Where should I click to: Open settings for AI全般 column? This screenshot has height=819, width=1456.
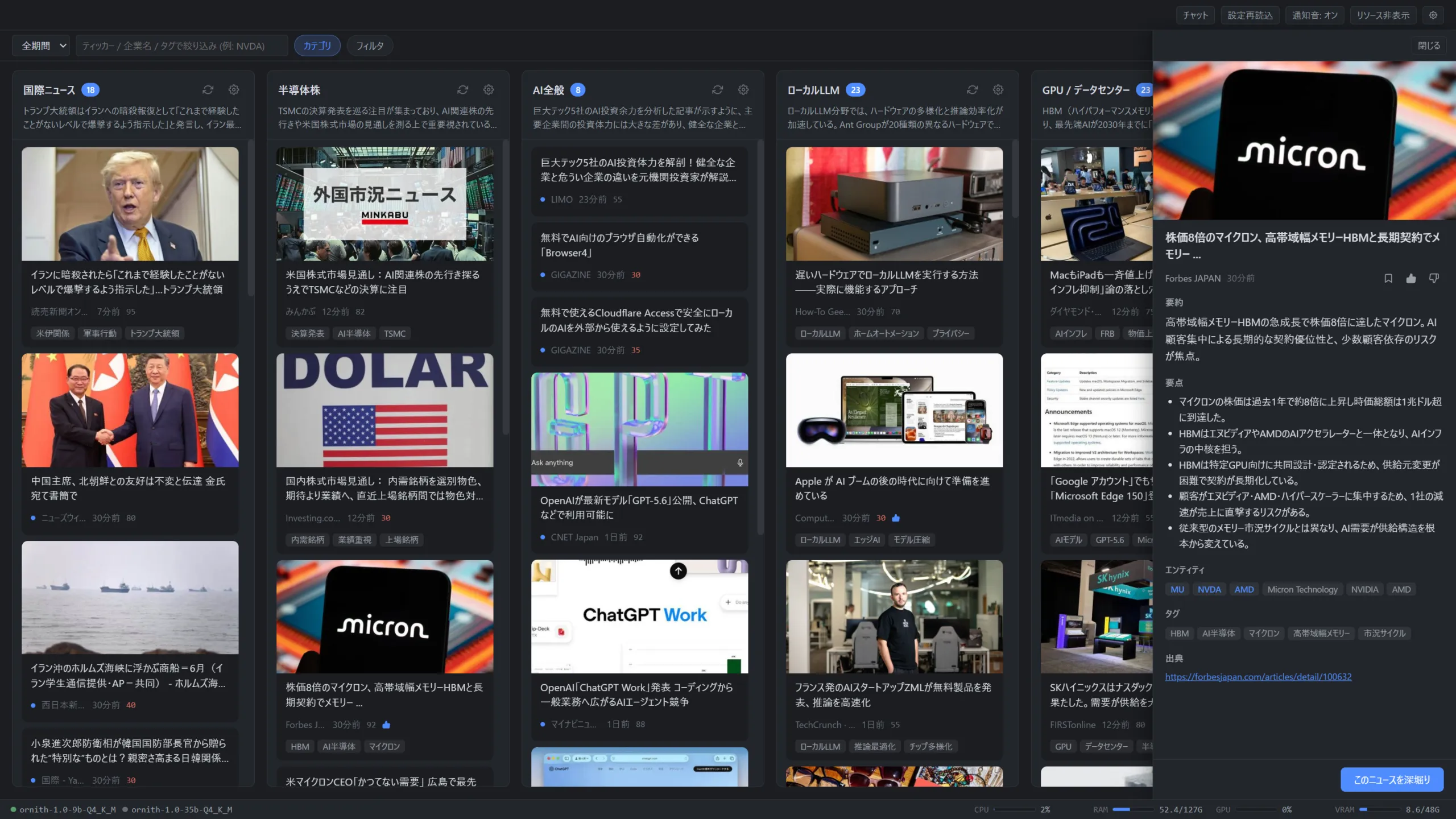(743, 90)
